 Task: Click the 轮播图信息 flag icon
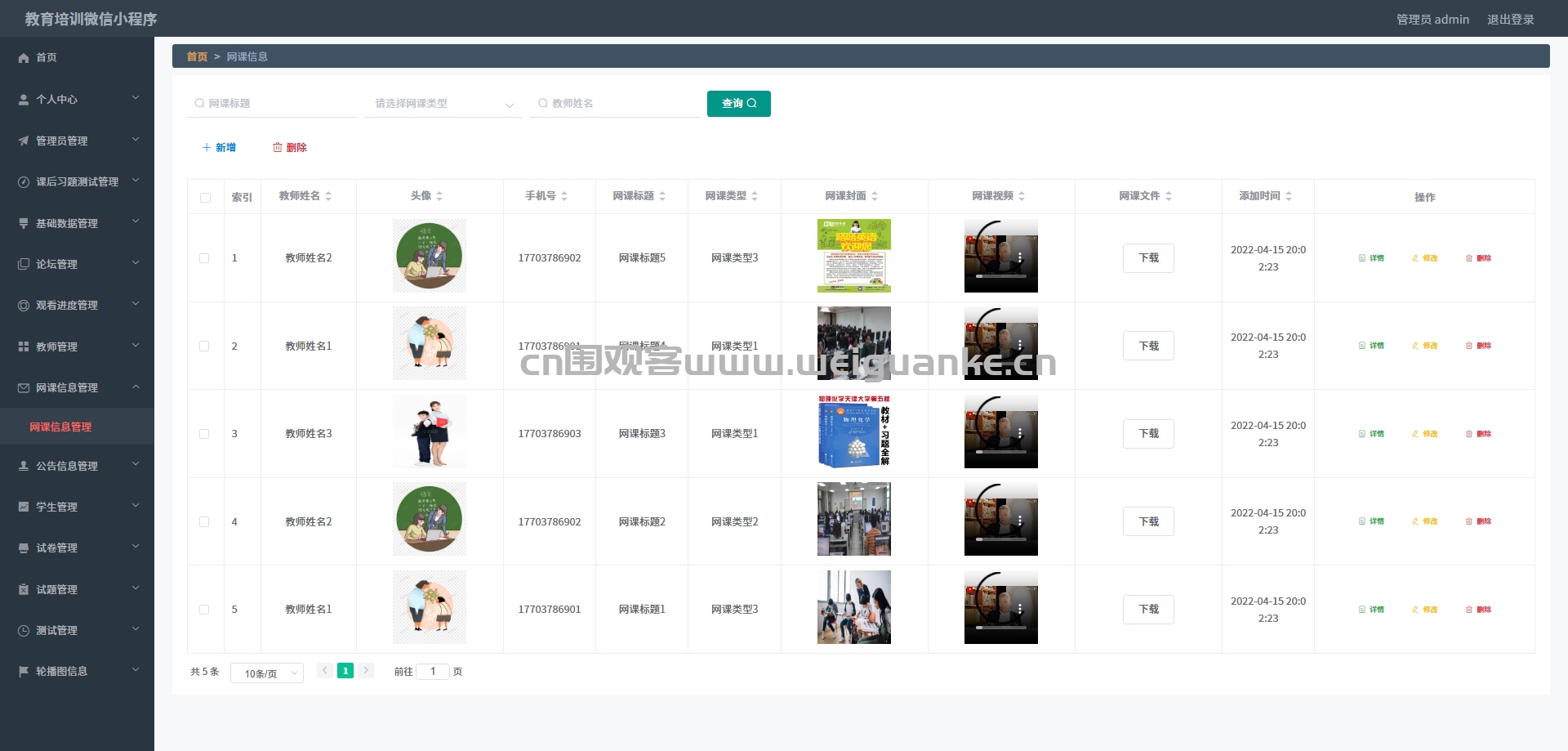(24, 671)
